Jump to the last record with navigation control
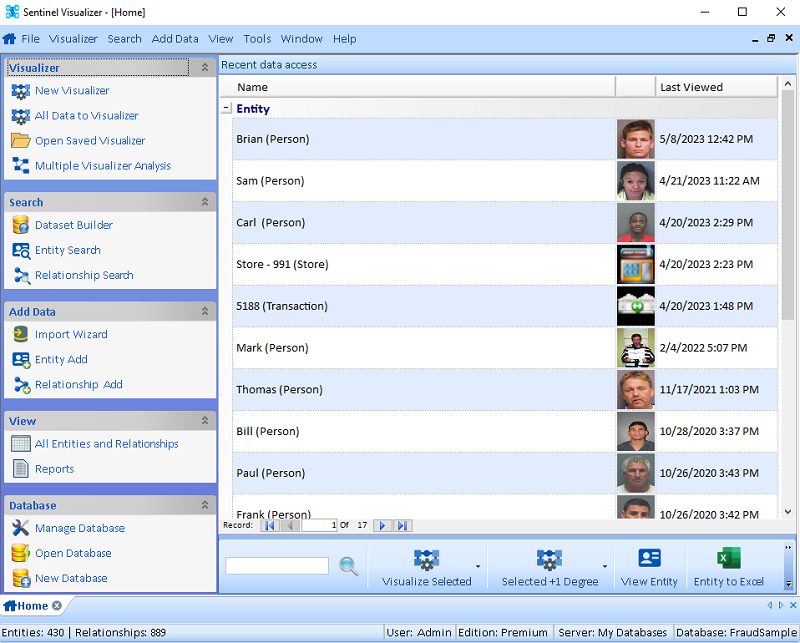The image size is (800, 643). click(402, 525)
